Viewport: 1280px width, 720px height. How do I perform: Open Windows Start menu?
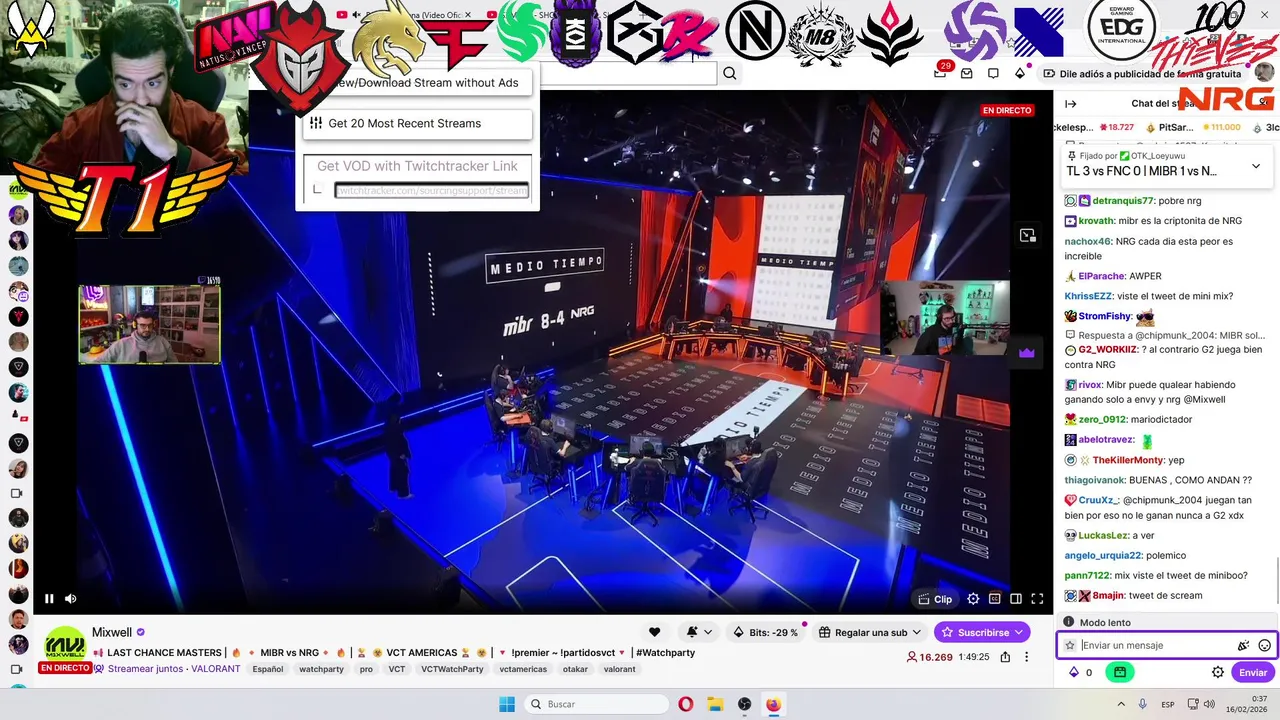click(507, 704)
